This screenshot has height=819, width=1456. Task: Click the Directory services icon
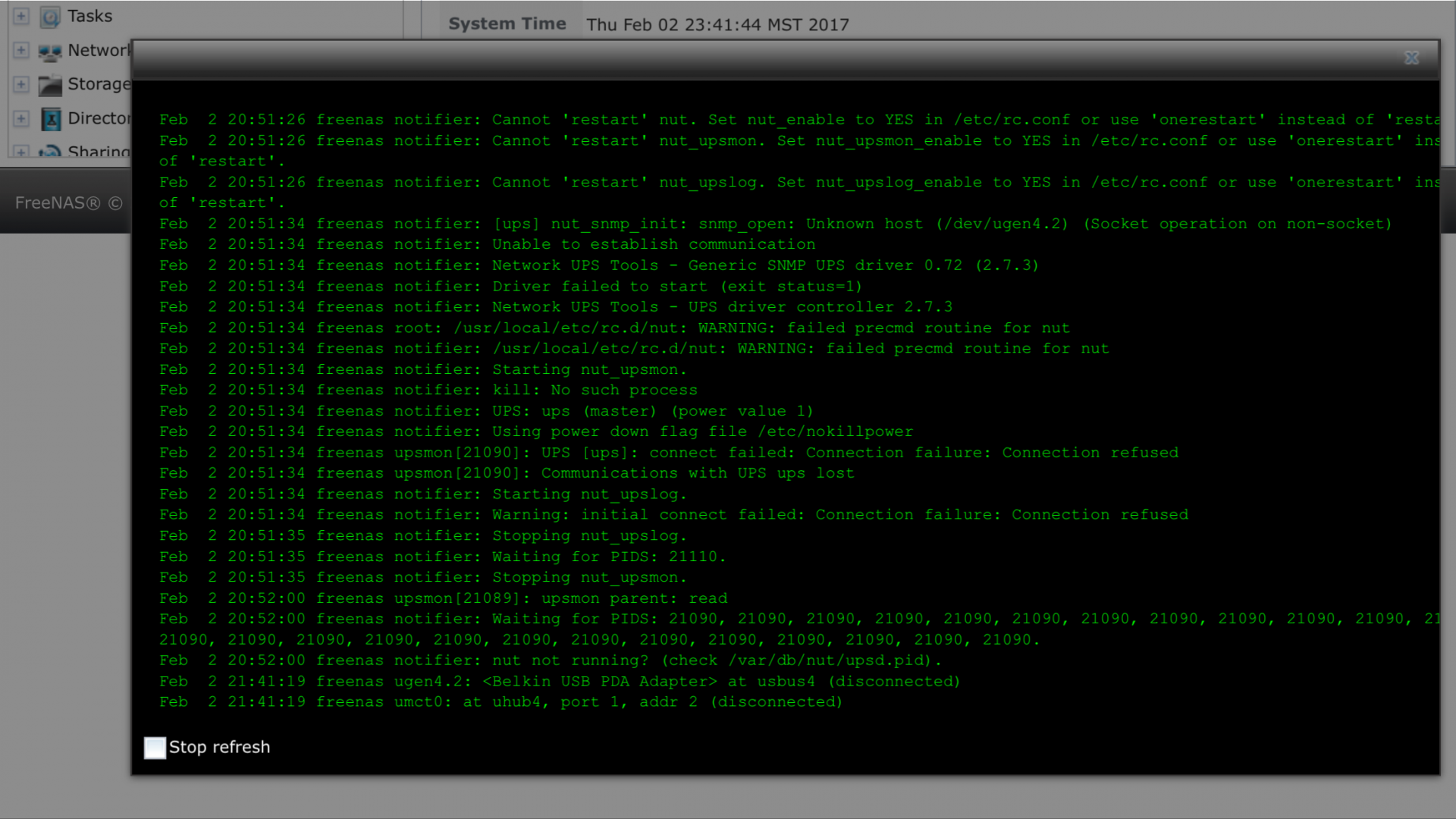coord(51,119)
